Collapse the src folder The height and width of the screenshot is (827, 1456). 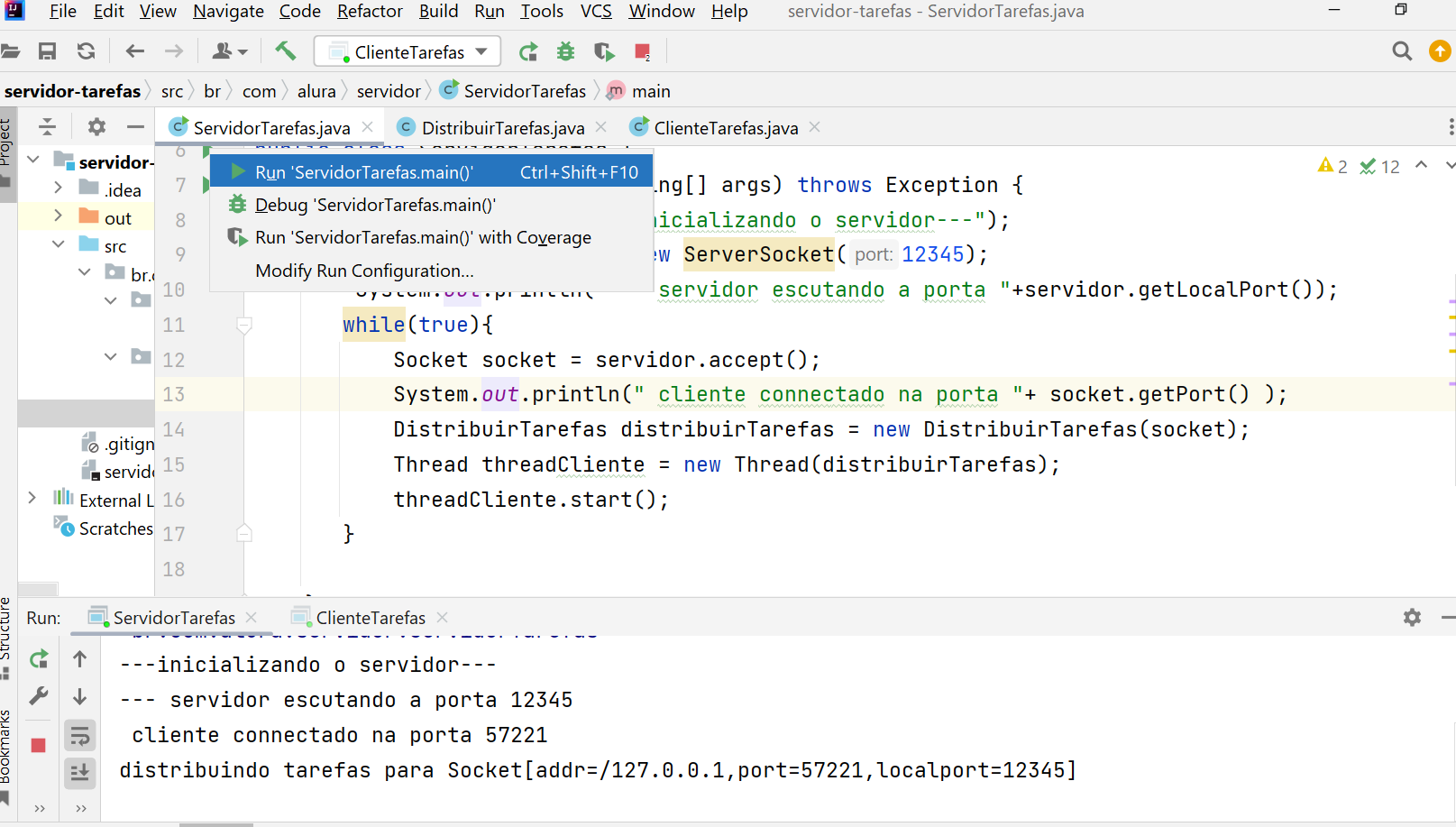[x=59, y=244]
